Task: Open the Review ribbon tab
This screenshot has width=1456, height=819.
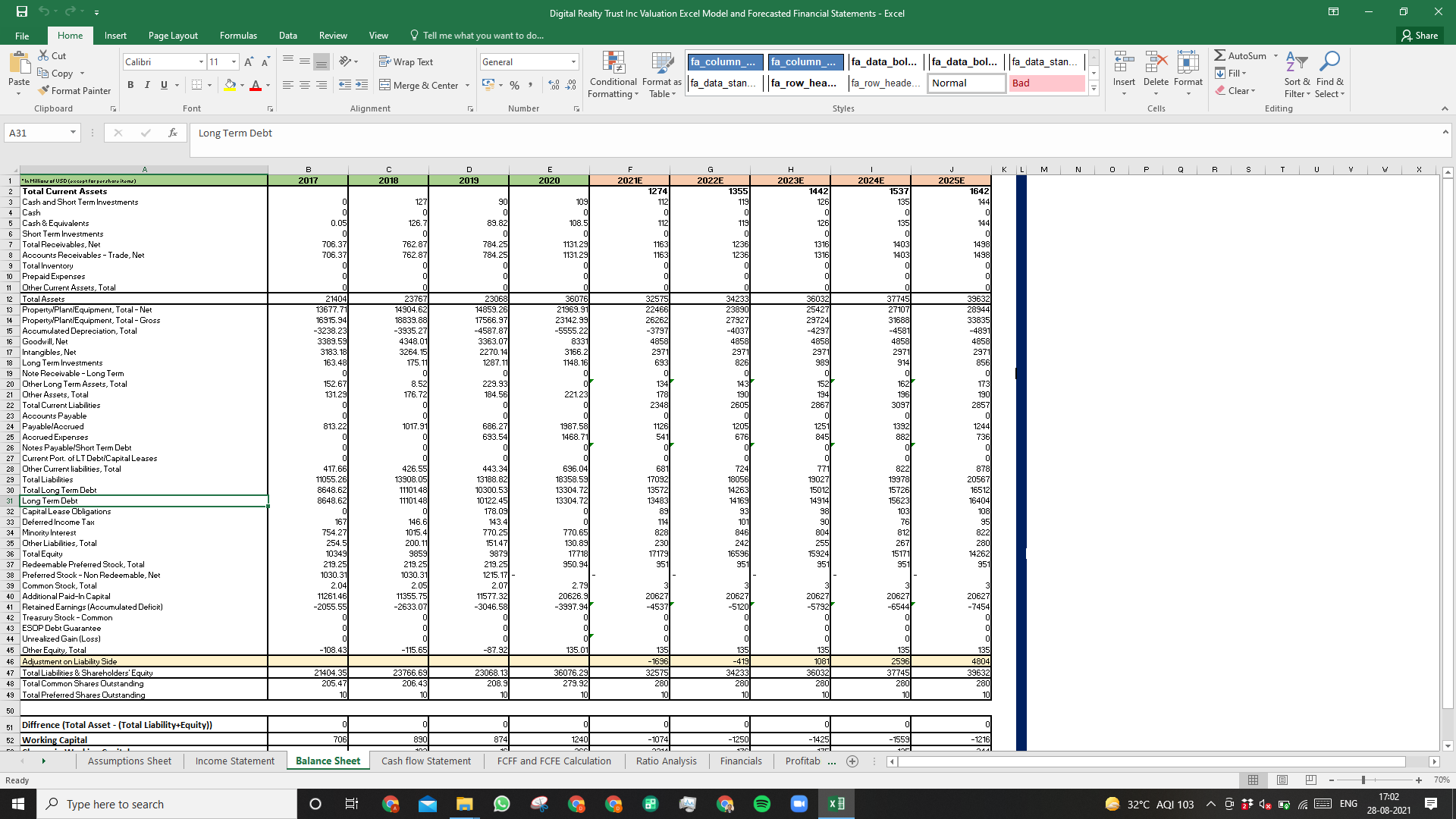Action: pos(333,36)
